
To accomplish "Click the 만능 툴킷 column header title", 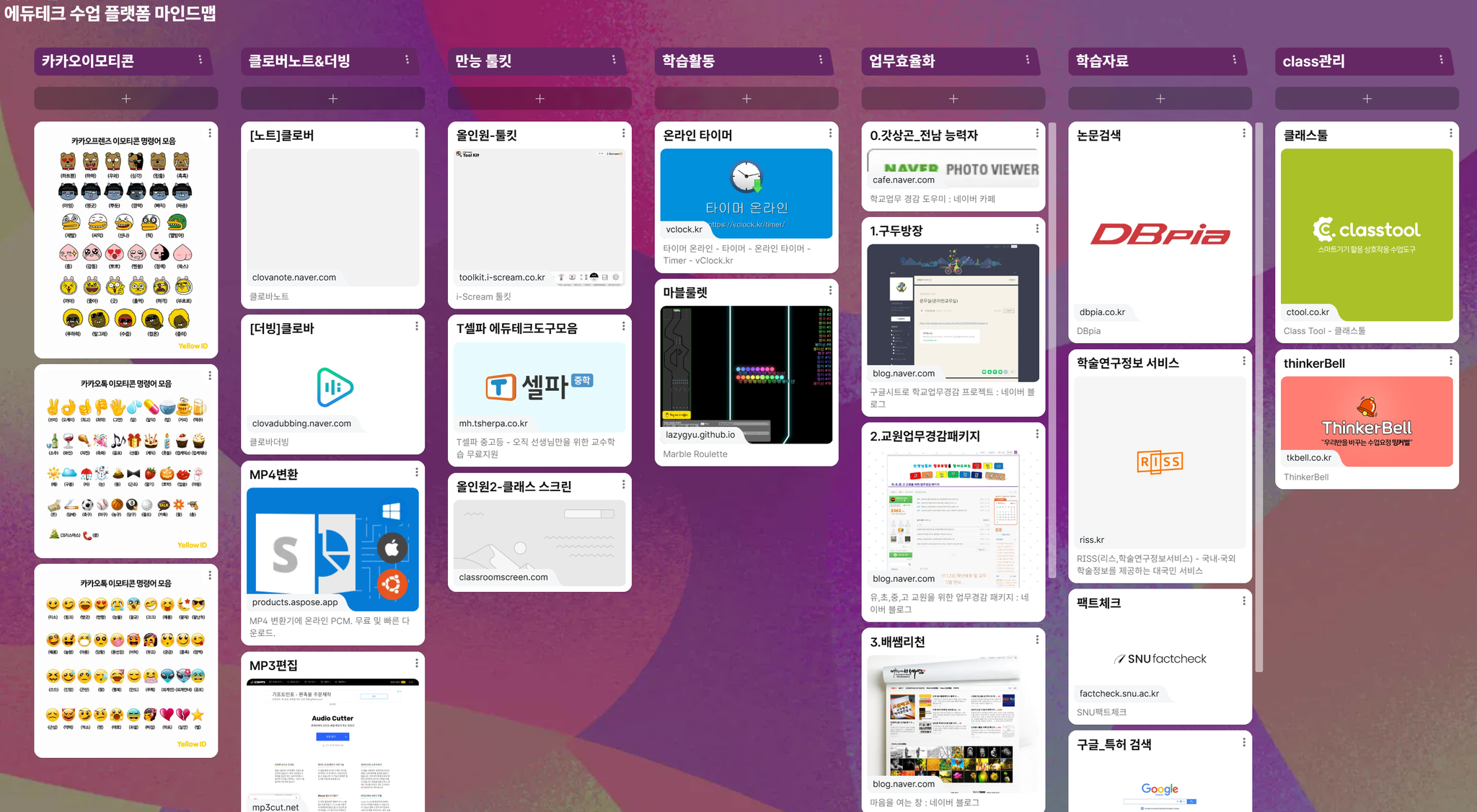I will point(483,61).
